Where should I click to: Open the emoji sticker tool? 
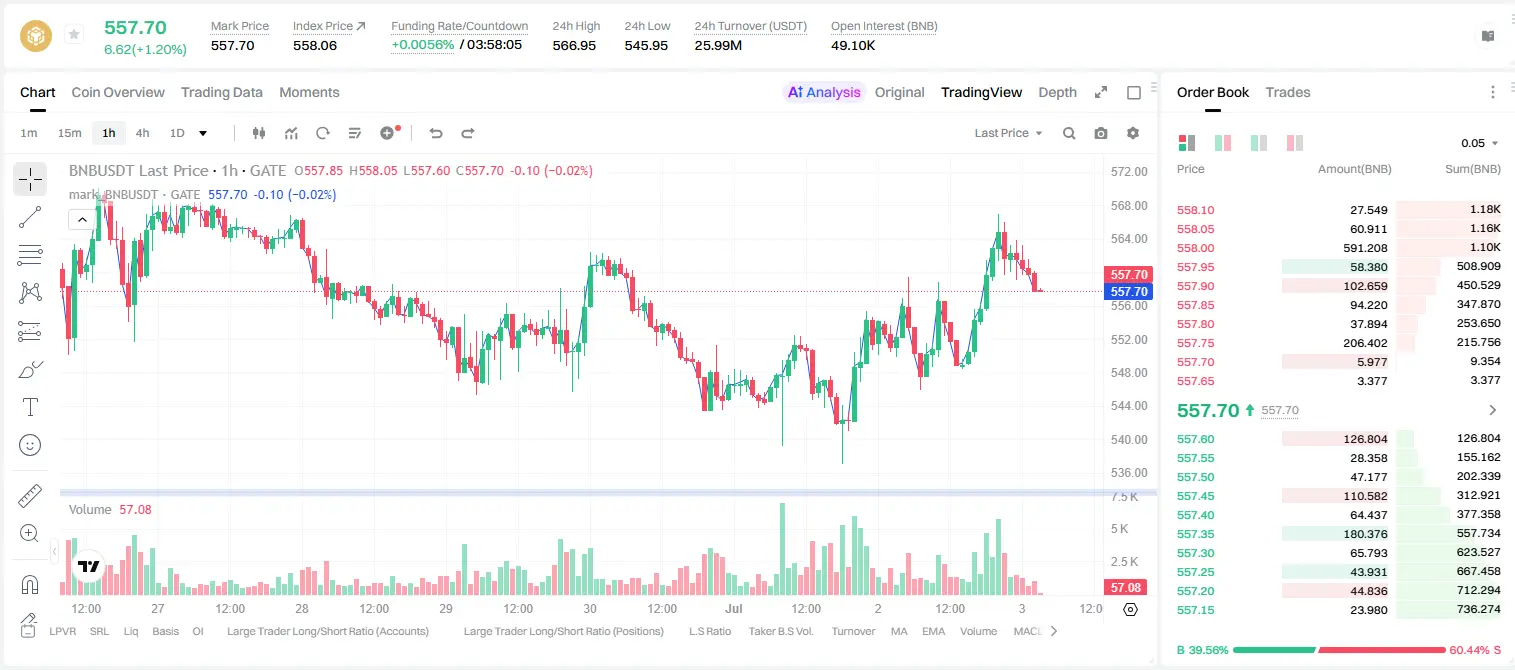[x=30, y=445]
